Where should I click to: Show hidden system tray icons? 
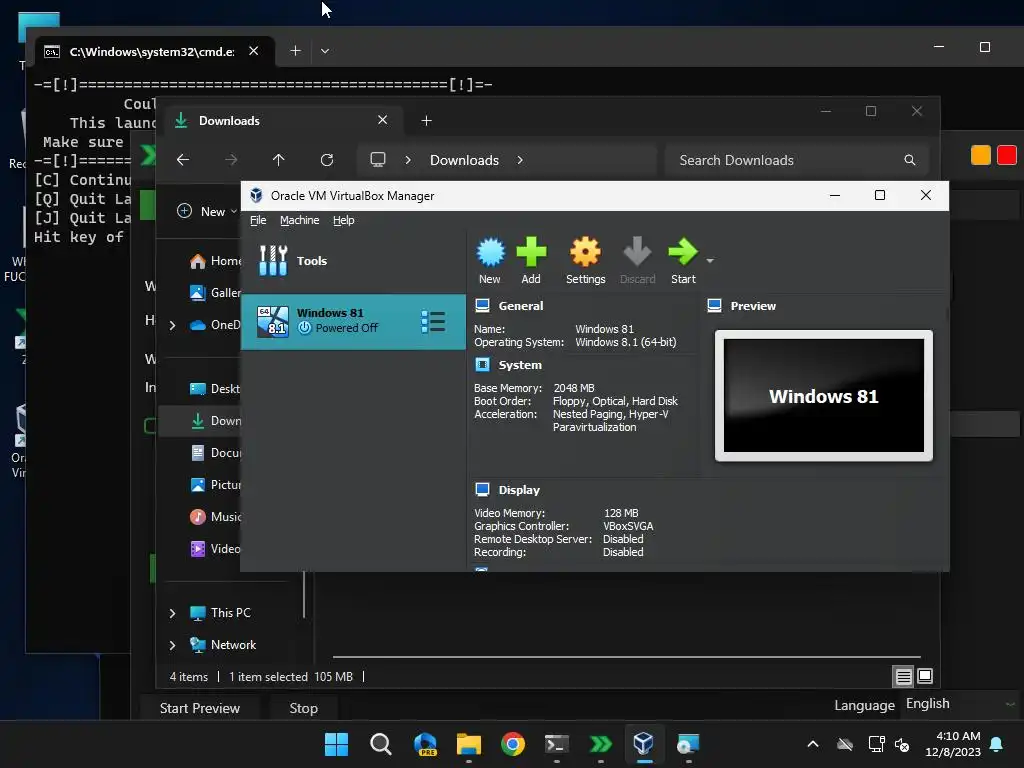click(x=813, y=744)
